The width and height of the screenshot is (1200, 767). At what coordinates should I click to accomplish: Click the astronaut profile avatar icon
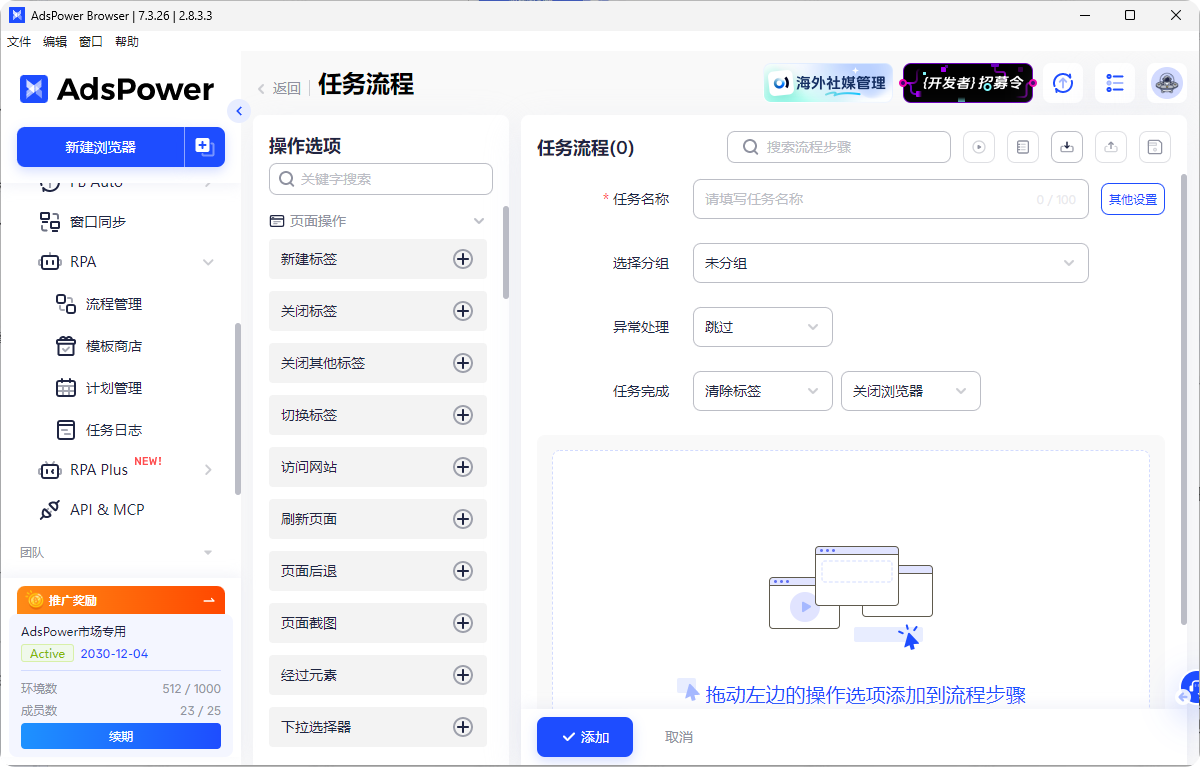click(x=1166, y=83)
